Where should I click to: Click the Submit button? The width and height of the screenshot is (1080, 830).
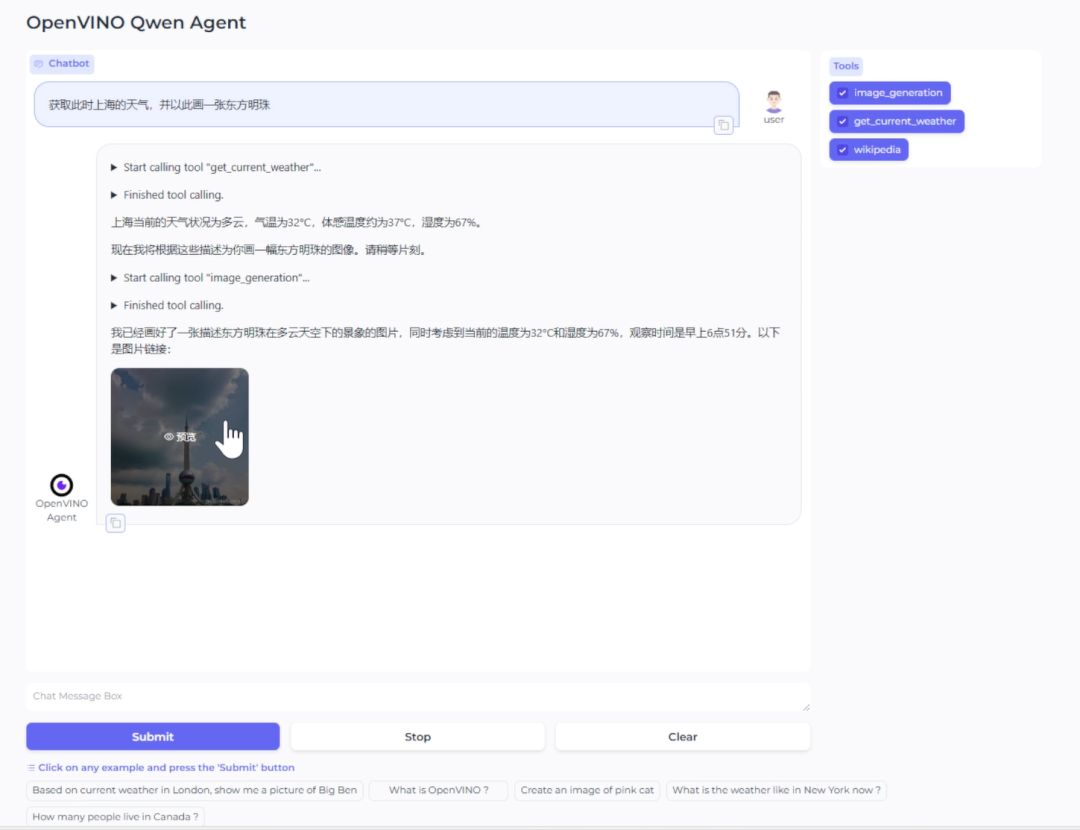pyautogui.click(x=153, y=736)
